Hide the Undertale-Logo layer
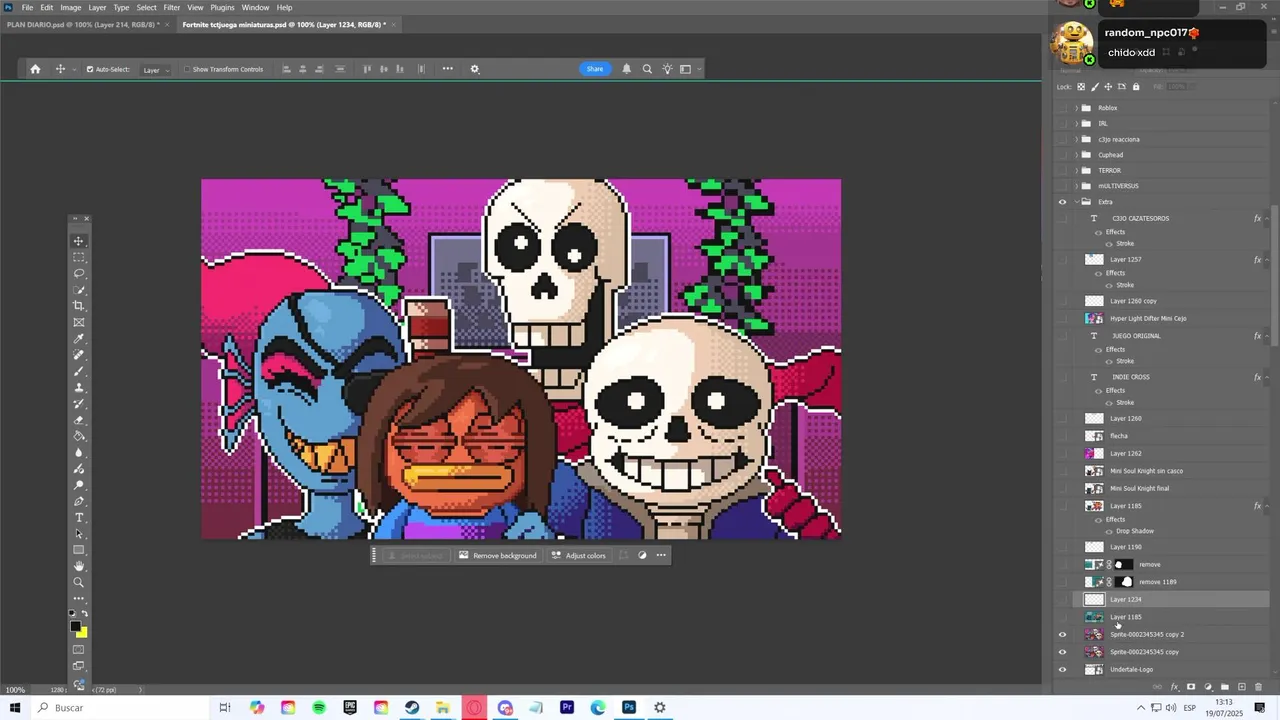The width and height of the screenshot is (1280, 720). [1063, 669]
